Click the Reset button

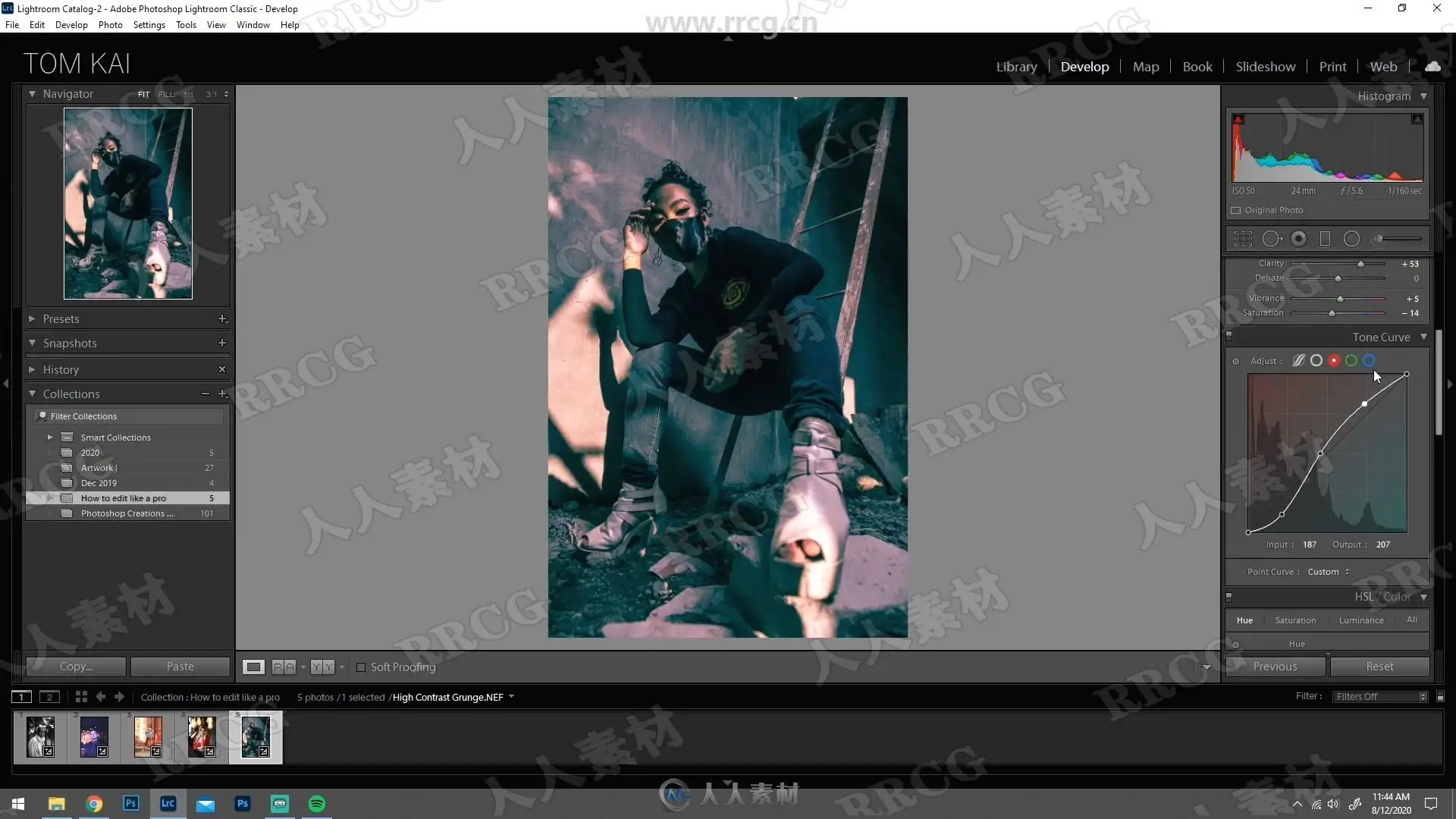click(x=1379, y=667)
